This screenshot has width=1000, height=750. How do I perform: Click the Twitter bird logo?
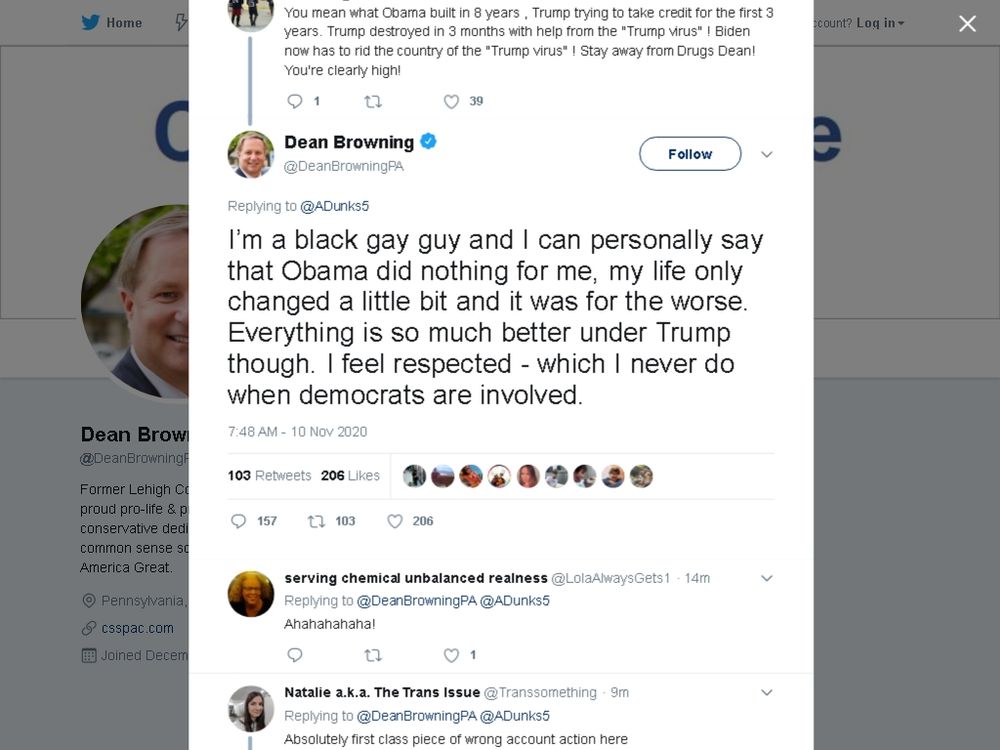(x=90, y=22)
